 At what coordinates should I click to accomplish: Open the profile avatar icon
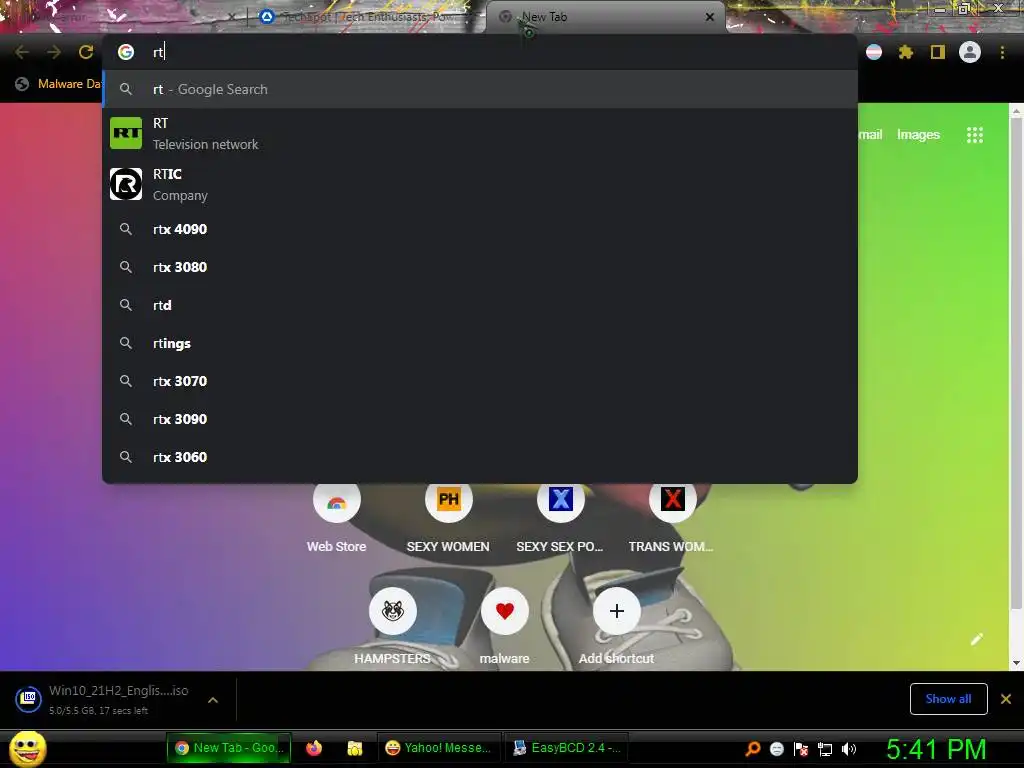click(969, 52)
